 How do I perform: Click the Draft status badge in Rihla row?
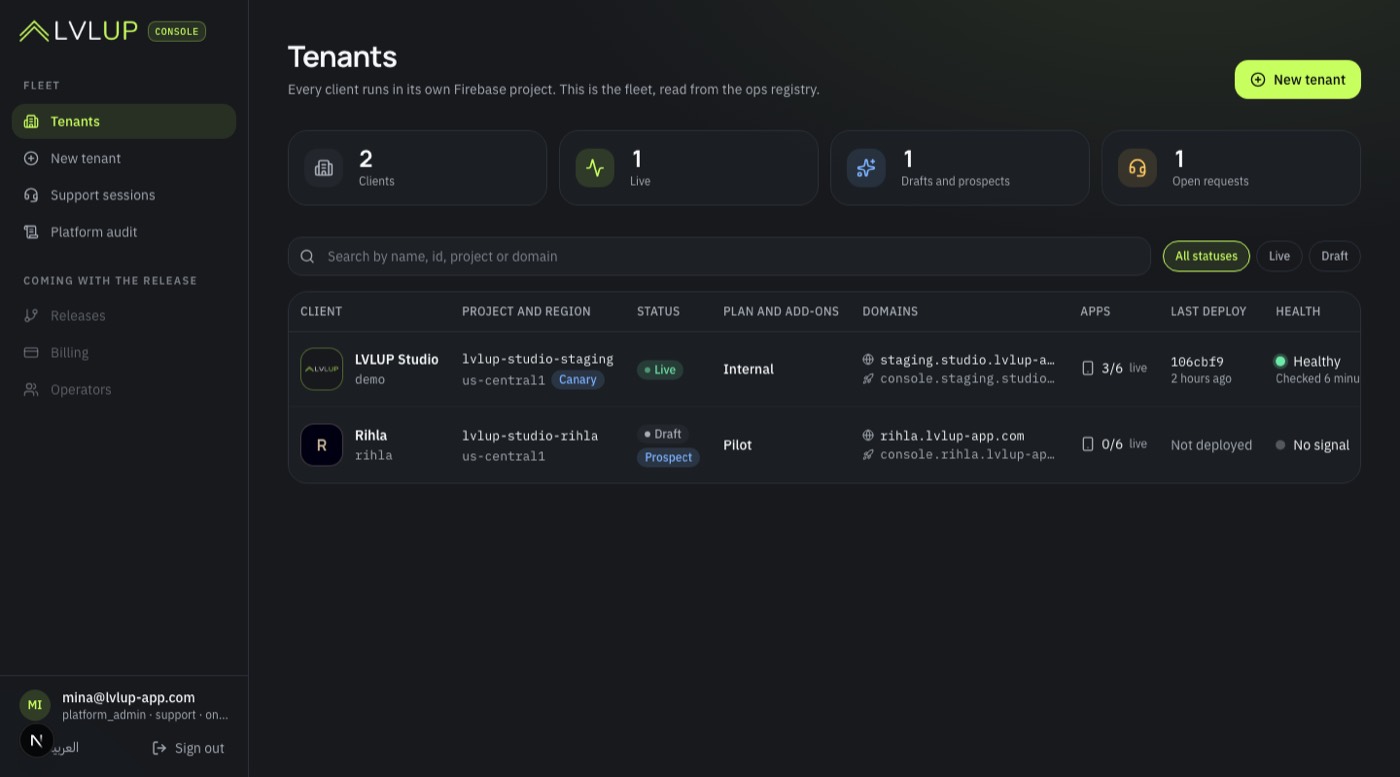coord(663,434)
